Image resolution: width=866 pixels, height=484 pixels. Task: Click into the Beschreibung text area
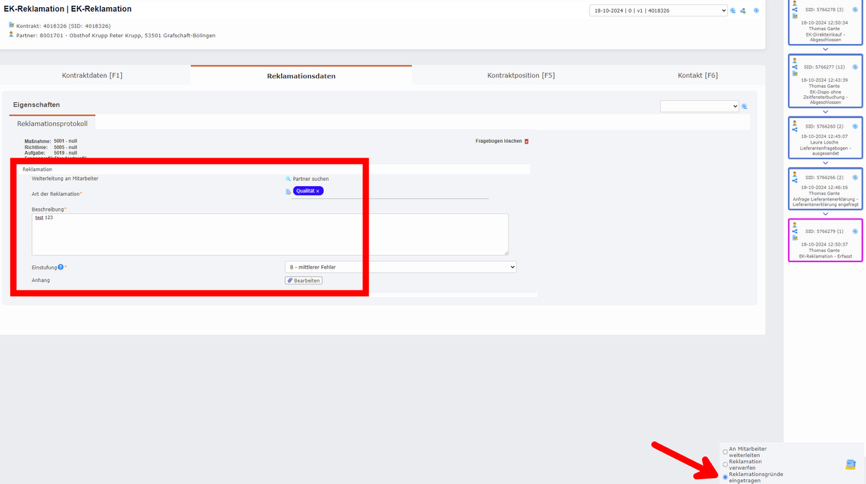[x=270, y=235]
